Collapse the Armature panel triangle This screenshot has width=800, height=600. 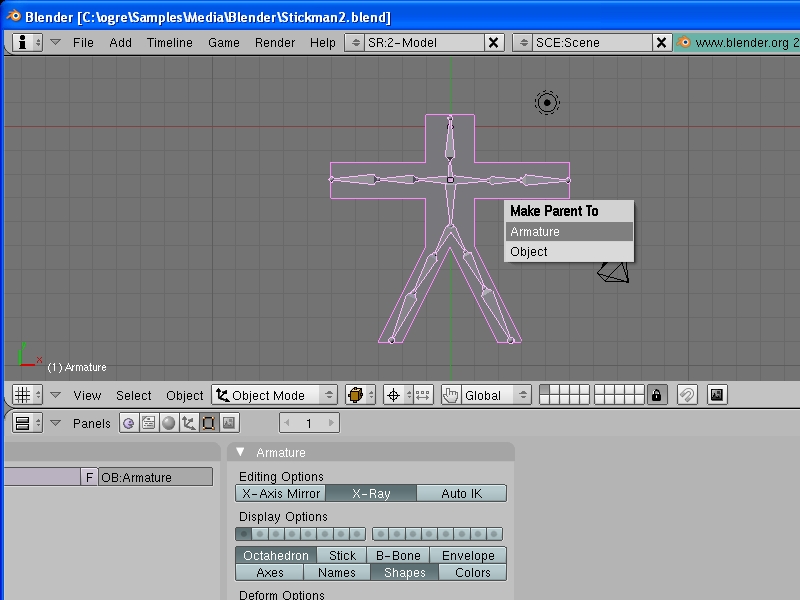(x=241, y=452)
